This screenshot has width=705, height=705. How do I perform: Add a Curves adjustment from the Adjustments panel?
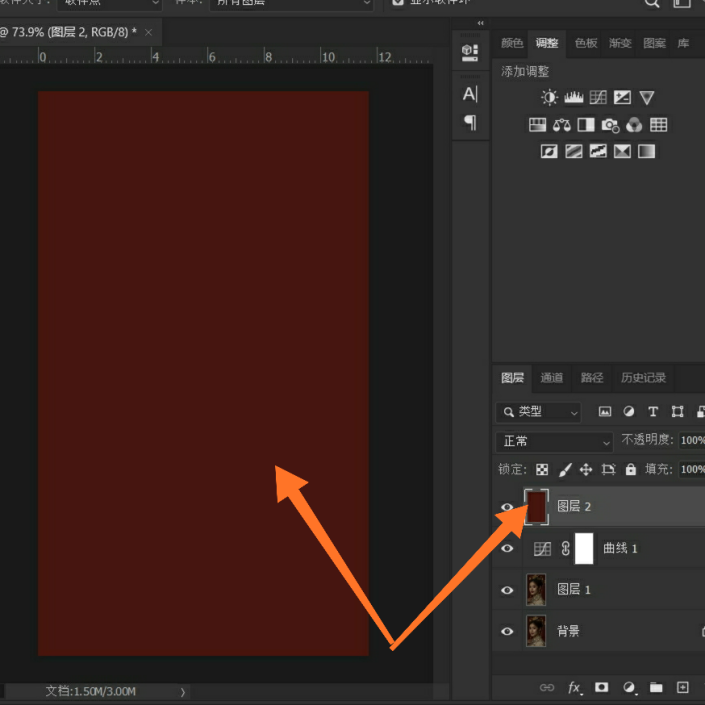click(x=598, y=97)
